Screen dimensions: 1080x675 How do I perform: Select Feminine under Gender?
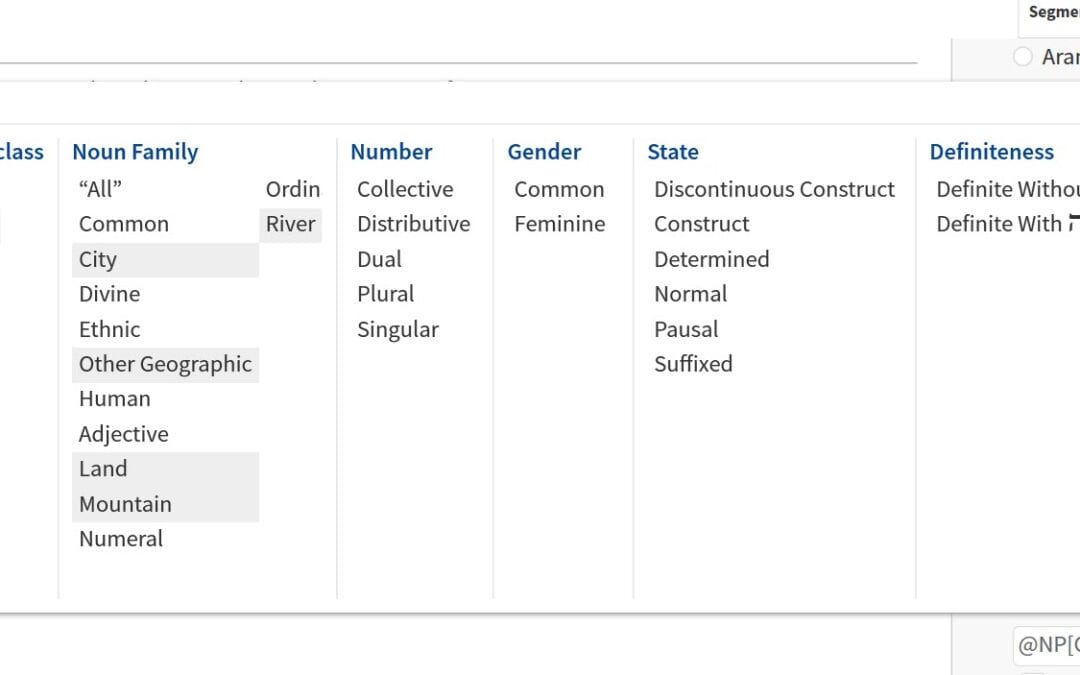tap(560, 225)
